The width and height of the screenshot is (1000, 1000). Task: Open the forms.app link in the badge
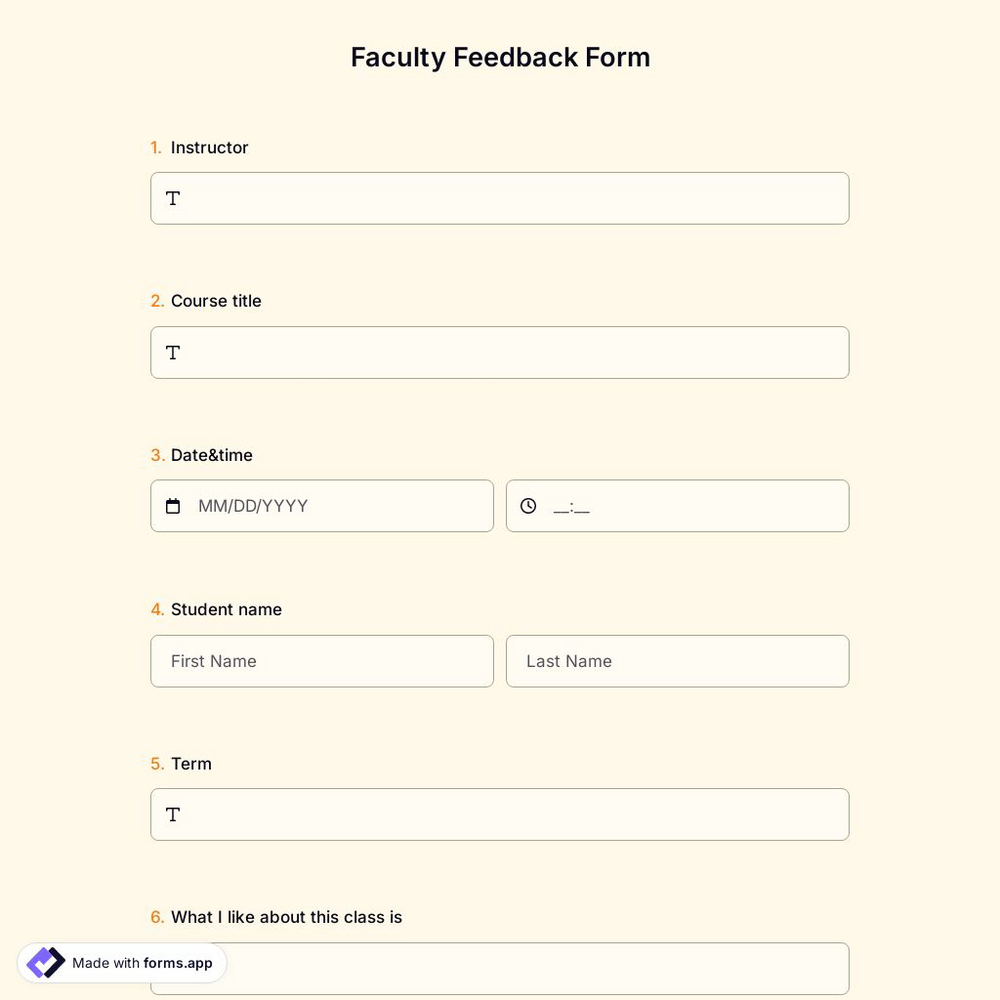(176, 963)
